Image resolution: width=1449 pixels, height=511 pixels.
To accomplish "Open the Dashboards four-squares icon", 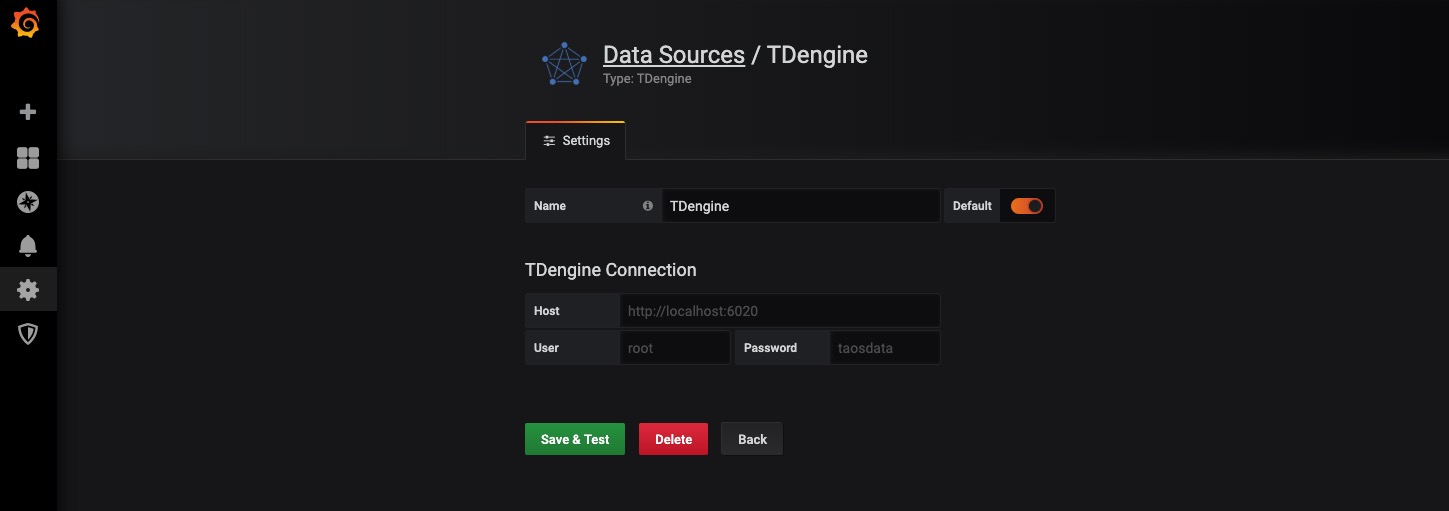I will pyautogui.click(x=28, y=158).
